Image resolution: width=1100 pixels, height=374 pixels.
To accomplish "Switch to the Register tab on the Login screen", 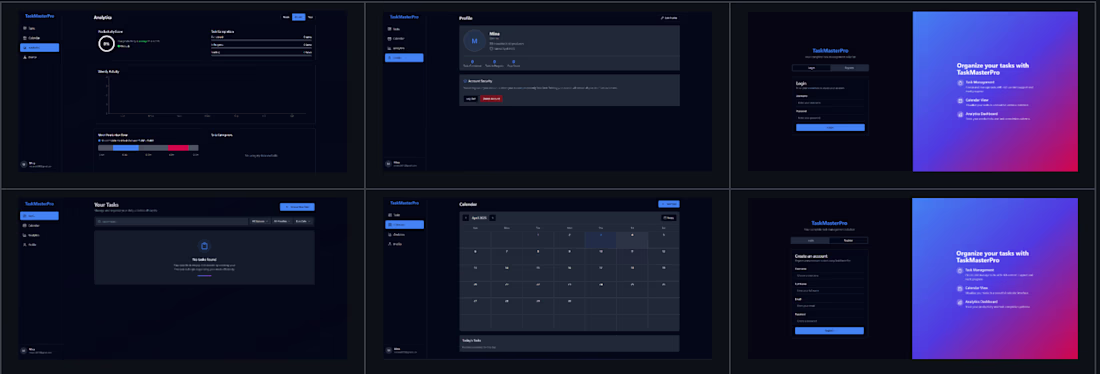I will click(849, 68).
